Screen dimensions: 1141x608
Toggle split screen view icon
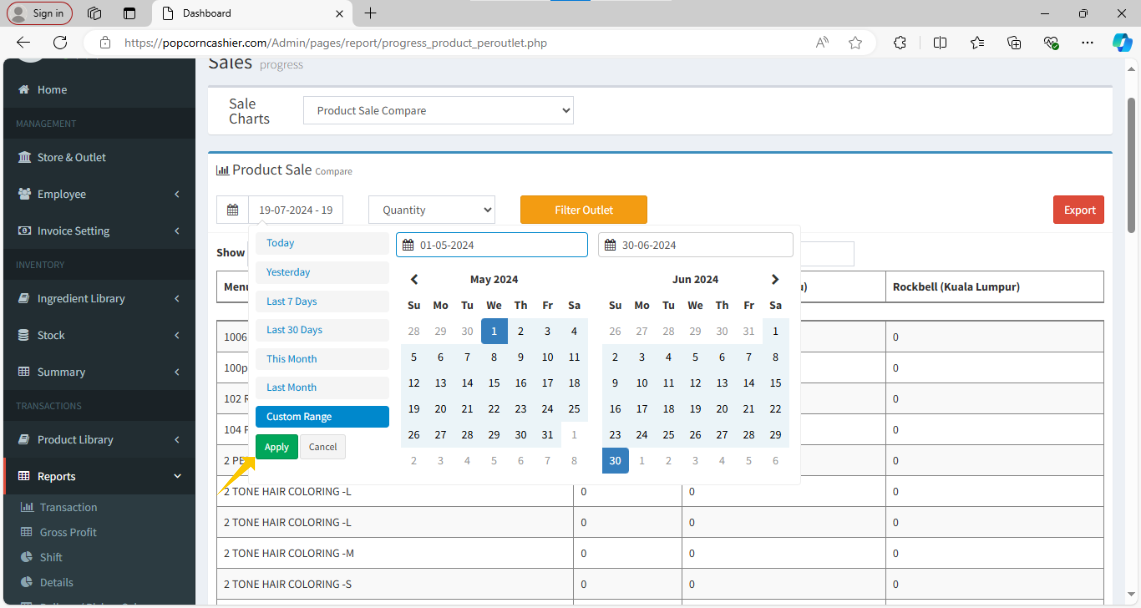940,43
